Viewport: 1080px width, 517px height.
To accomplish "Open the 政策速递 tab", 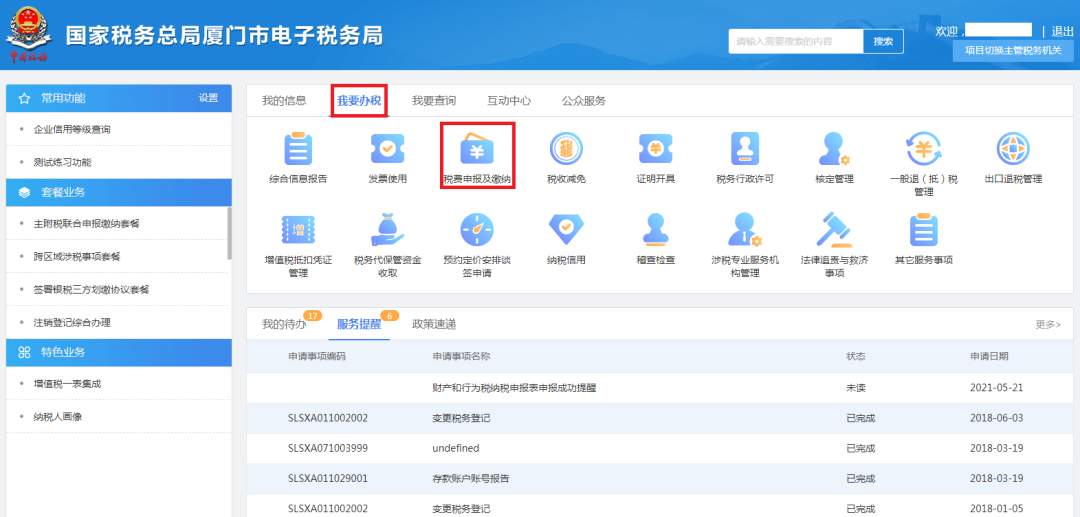I will (x=434, y=324).
